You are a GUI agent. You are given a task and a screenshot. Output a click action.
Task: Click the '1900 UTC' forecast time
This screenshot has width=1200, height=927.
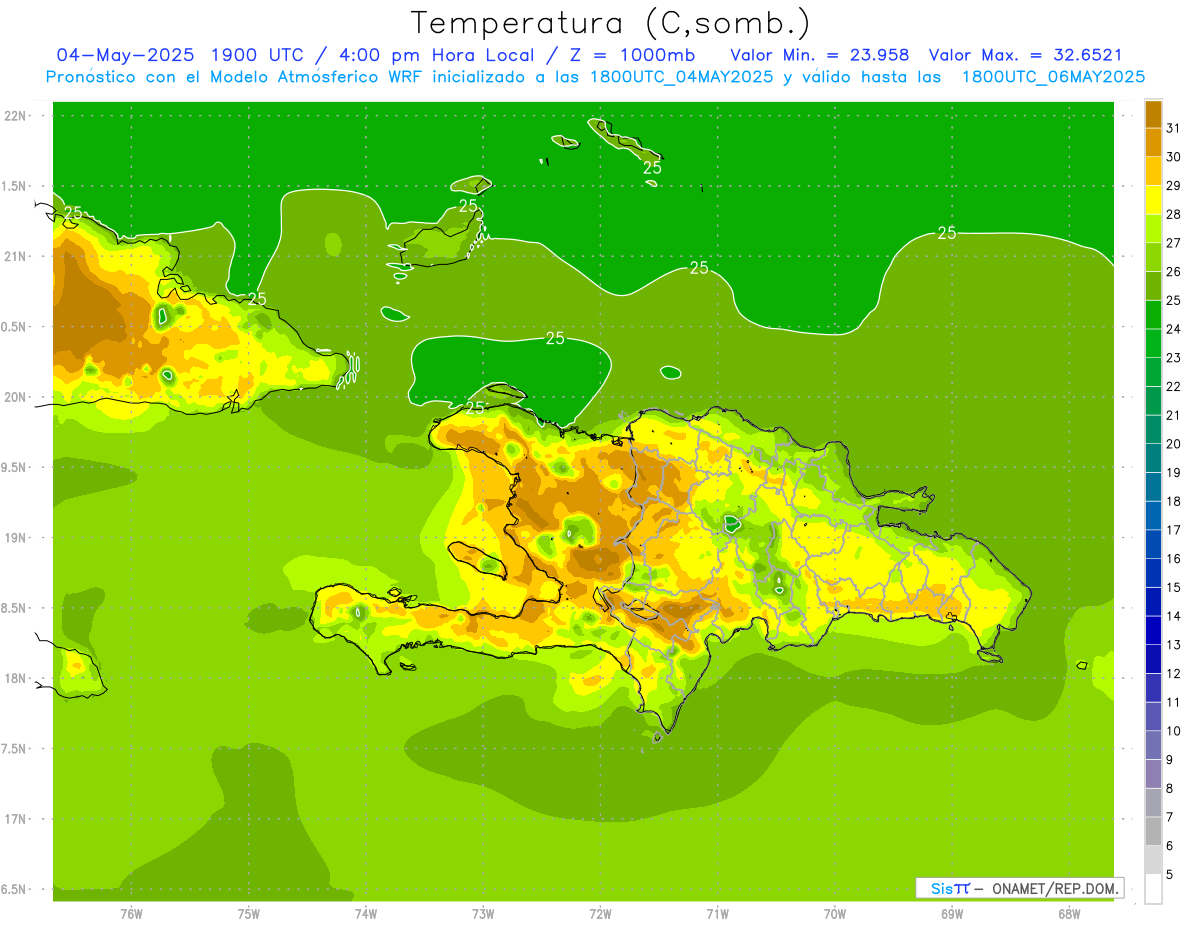(x=258, y=54)
